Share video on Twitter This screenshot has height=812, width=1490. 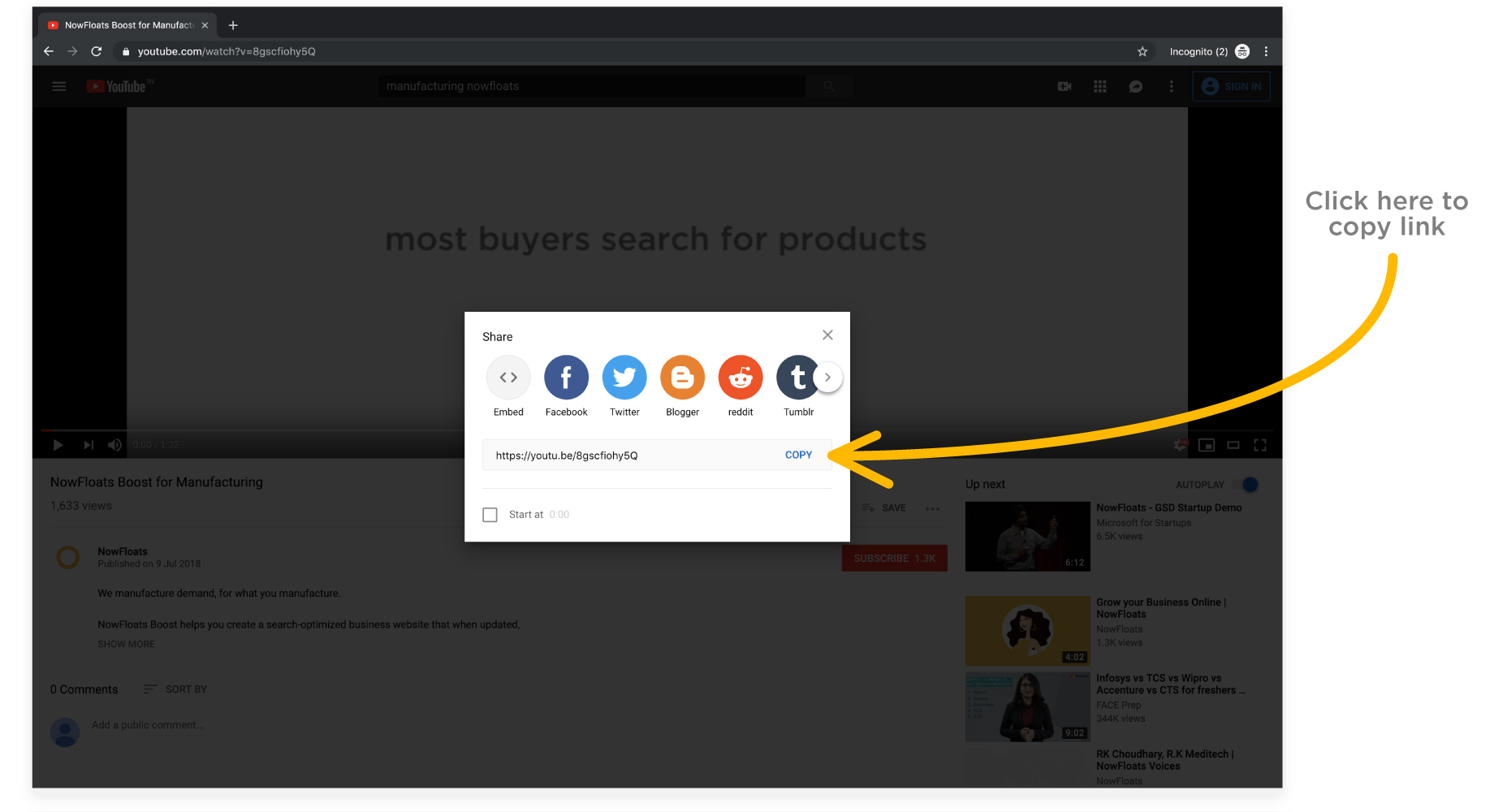(x=624, y=377)
